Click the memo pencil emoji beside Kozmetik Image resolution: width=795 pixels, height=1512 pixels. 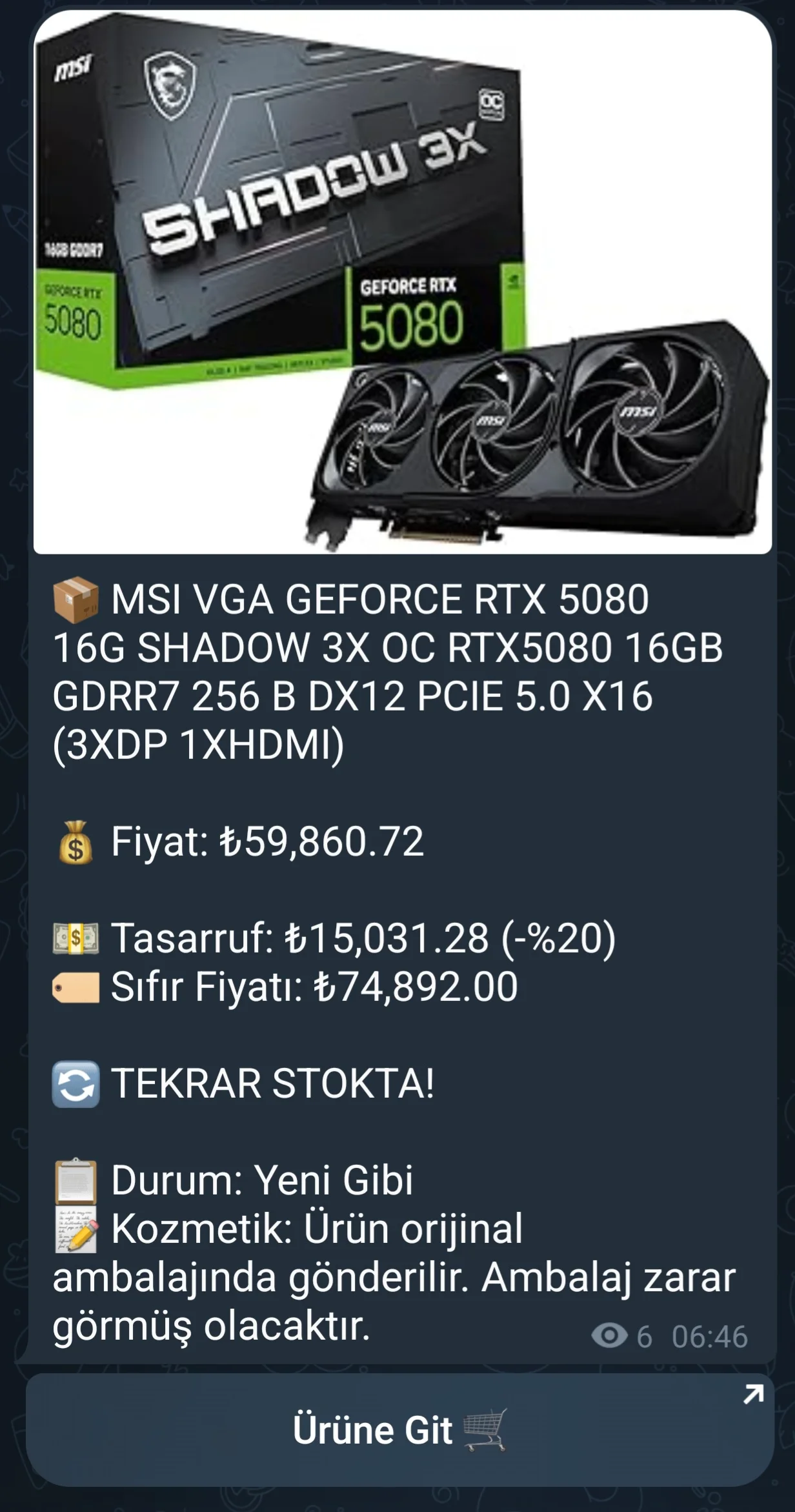[76, 1229]
